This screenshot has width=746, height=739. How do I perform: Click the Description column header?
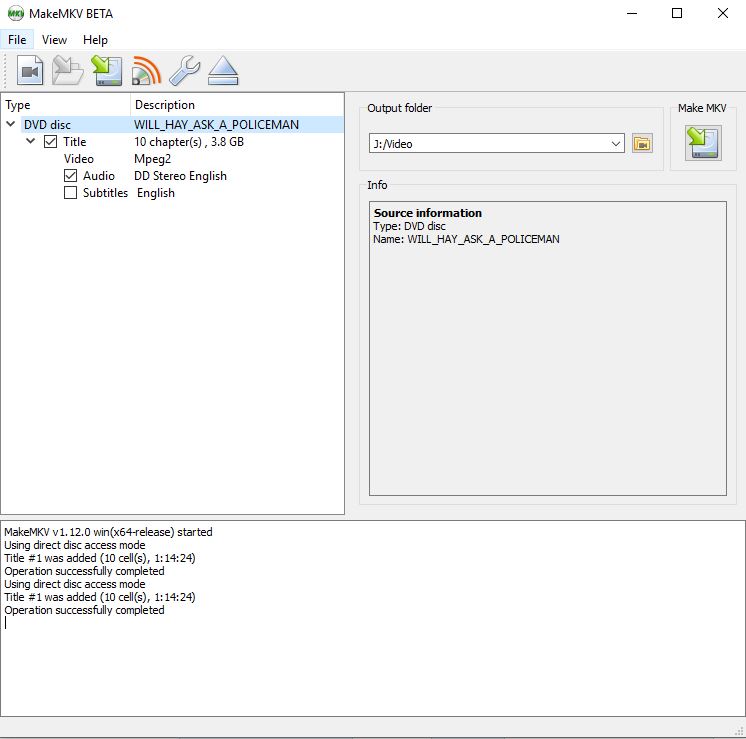click(165, 105)
